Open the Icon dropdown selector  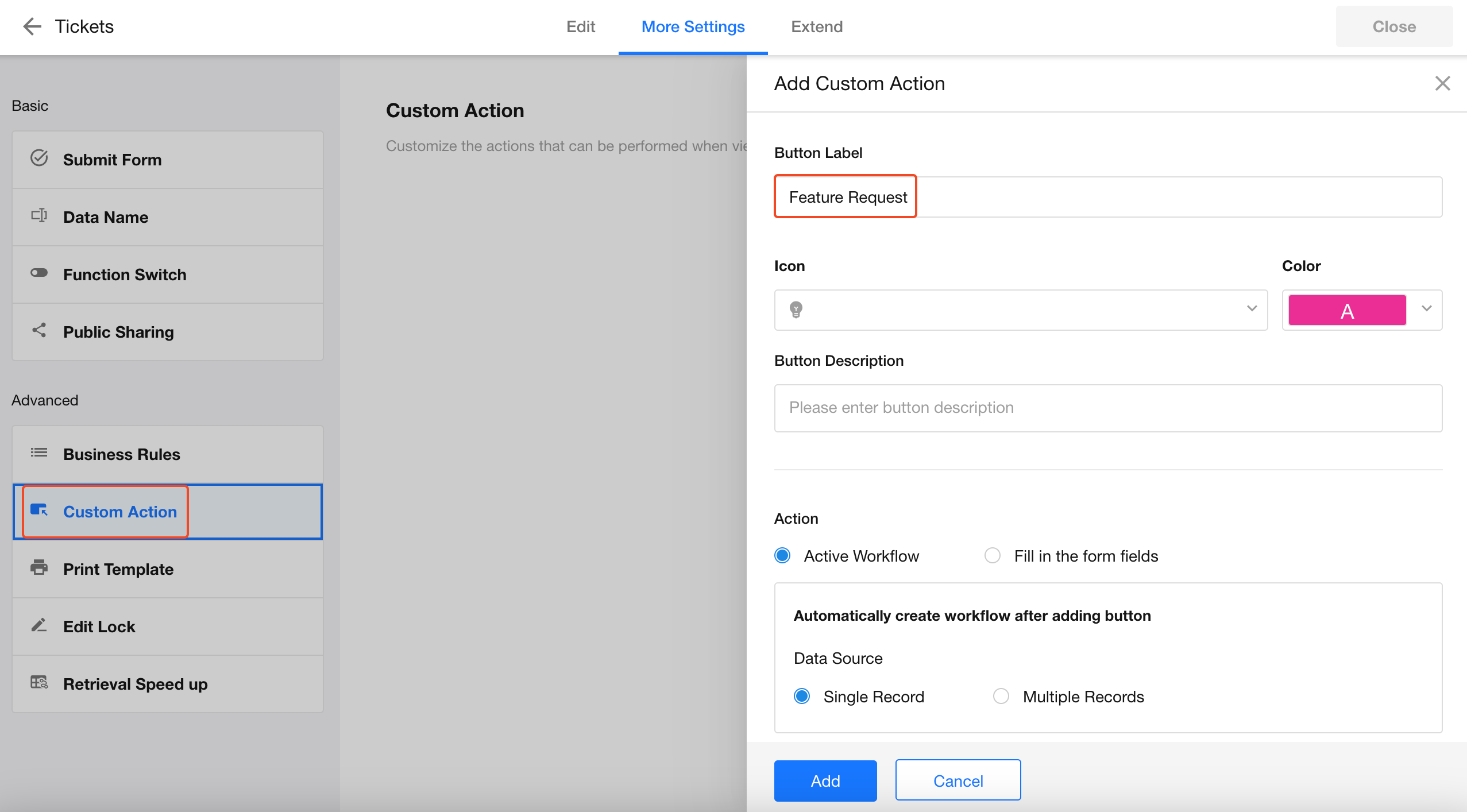[1021, 310]
